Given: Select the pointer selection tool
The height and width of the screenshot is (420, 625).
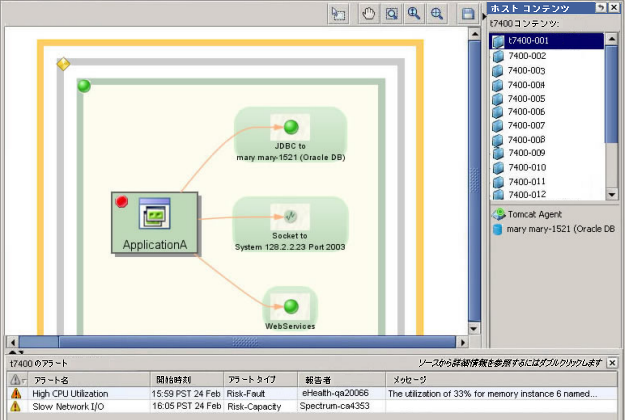Looking at the screenshot, I should tap(338, 14).
